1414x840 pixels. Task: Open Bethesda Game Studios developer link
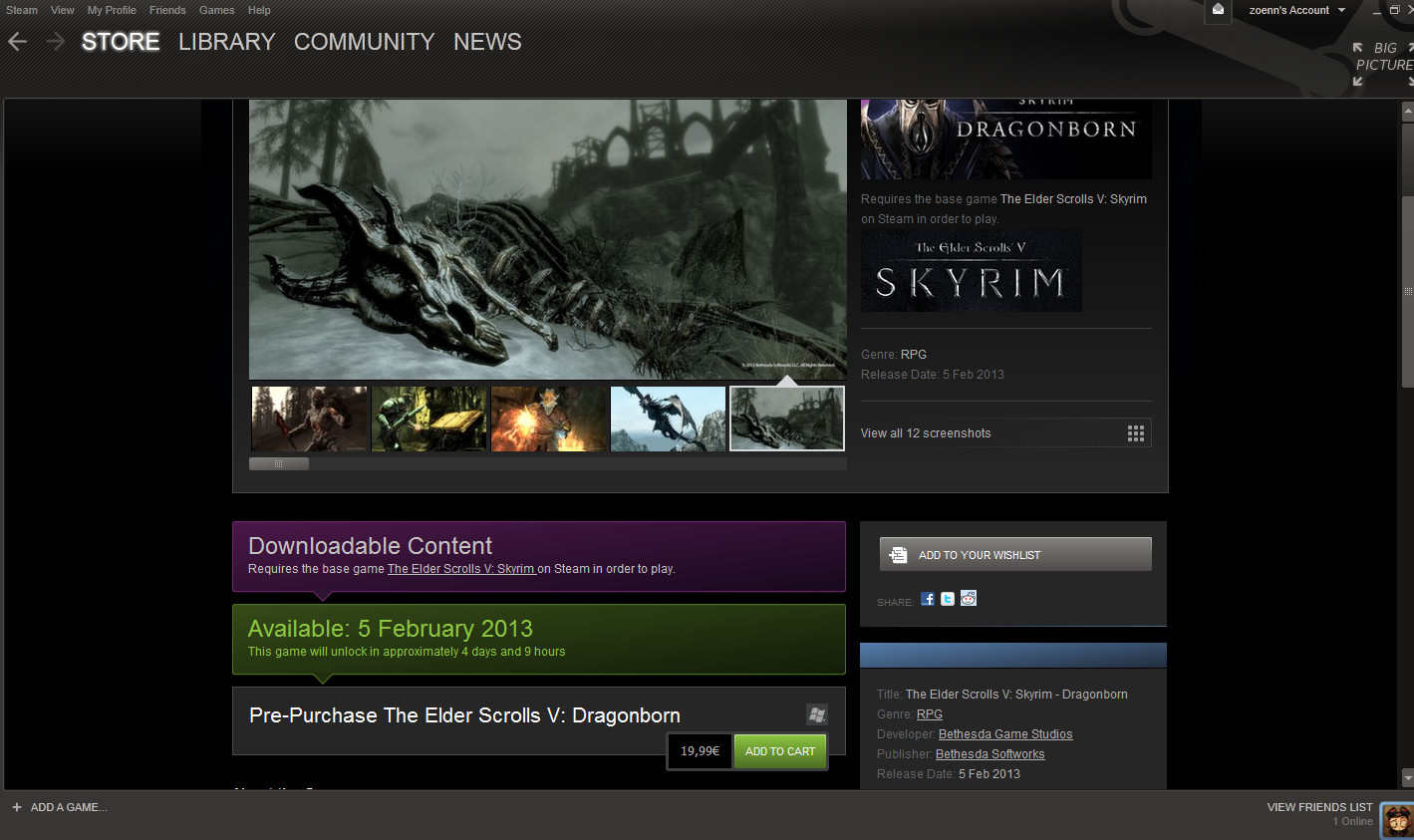(1005, 734)
